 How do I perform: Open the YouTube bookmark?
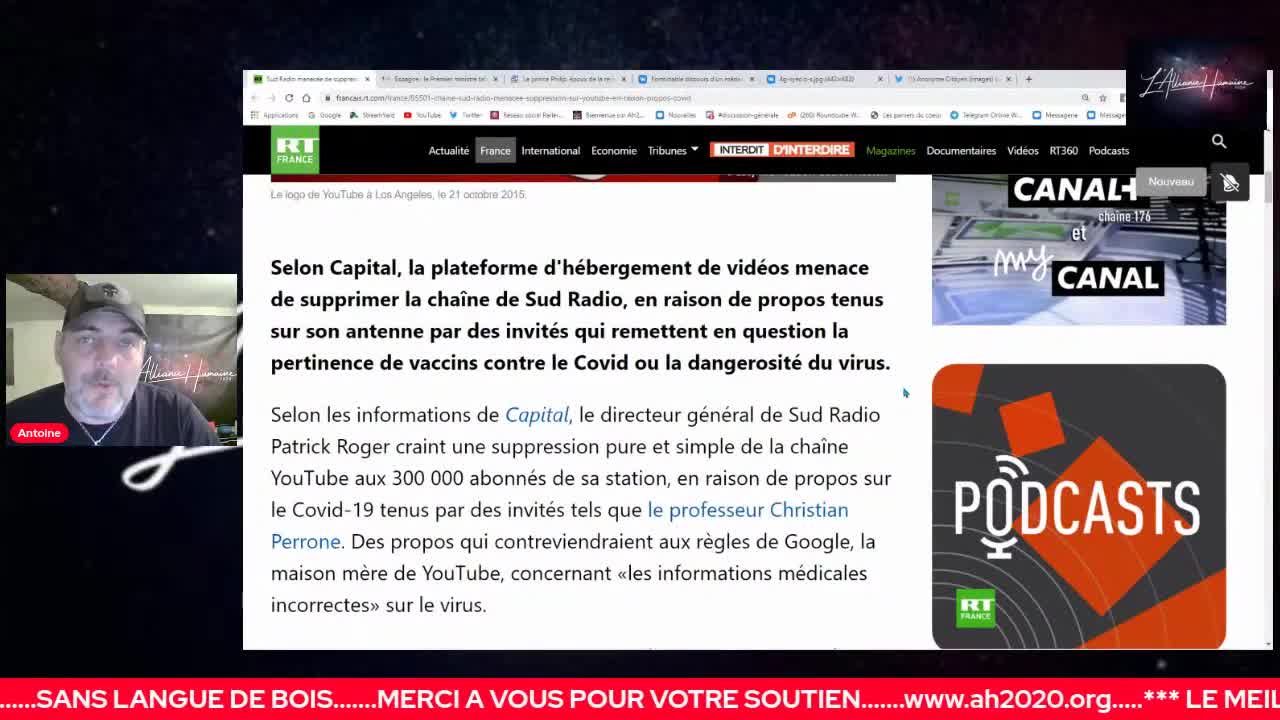tap(422, 115)
